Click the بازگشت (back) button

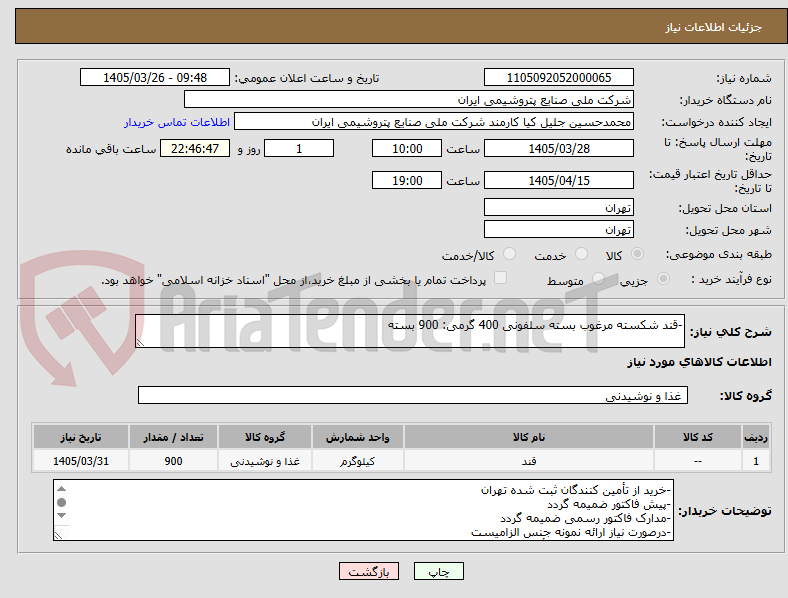click(369, 571)
